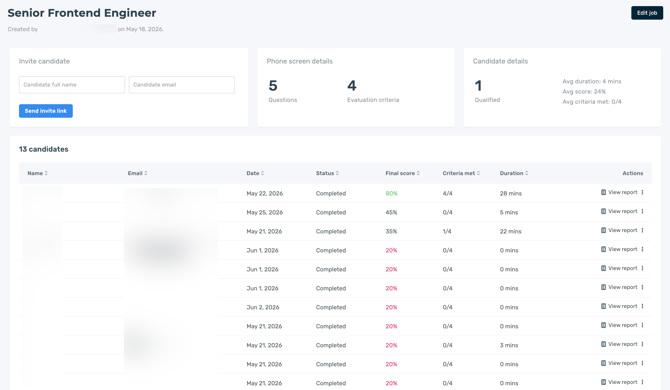Open the kebab menu for the May 25, 2026 row
The height and width of the screenshot is (390, 670).
(x=642, y=211)
